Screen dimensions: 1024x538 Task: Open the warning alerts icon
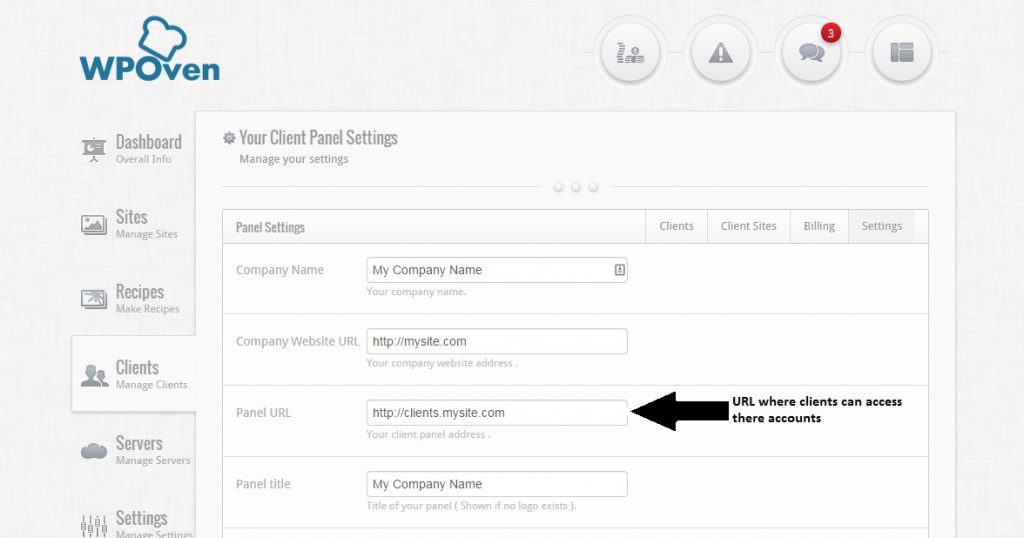tap(720, 53)
